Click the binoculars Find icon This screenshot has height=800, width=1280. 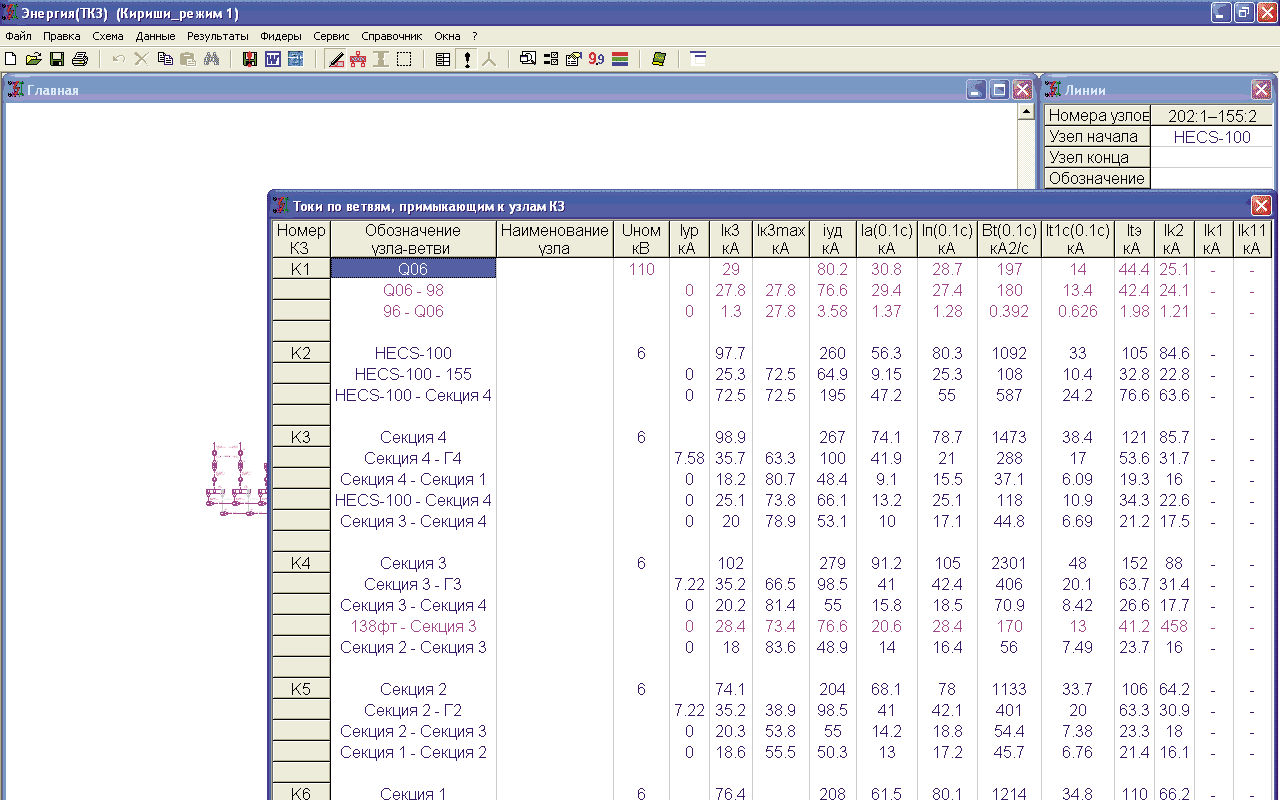(211, 59)
